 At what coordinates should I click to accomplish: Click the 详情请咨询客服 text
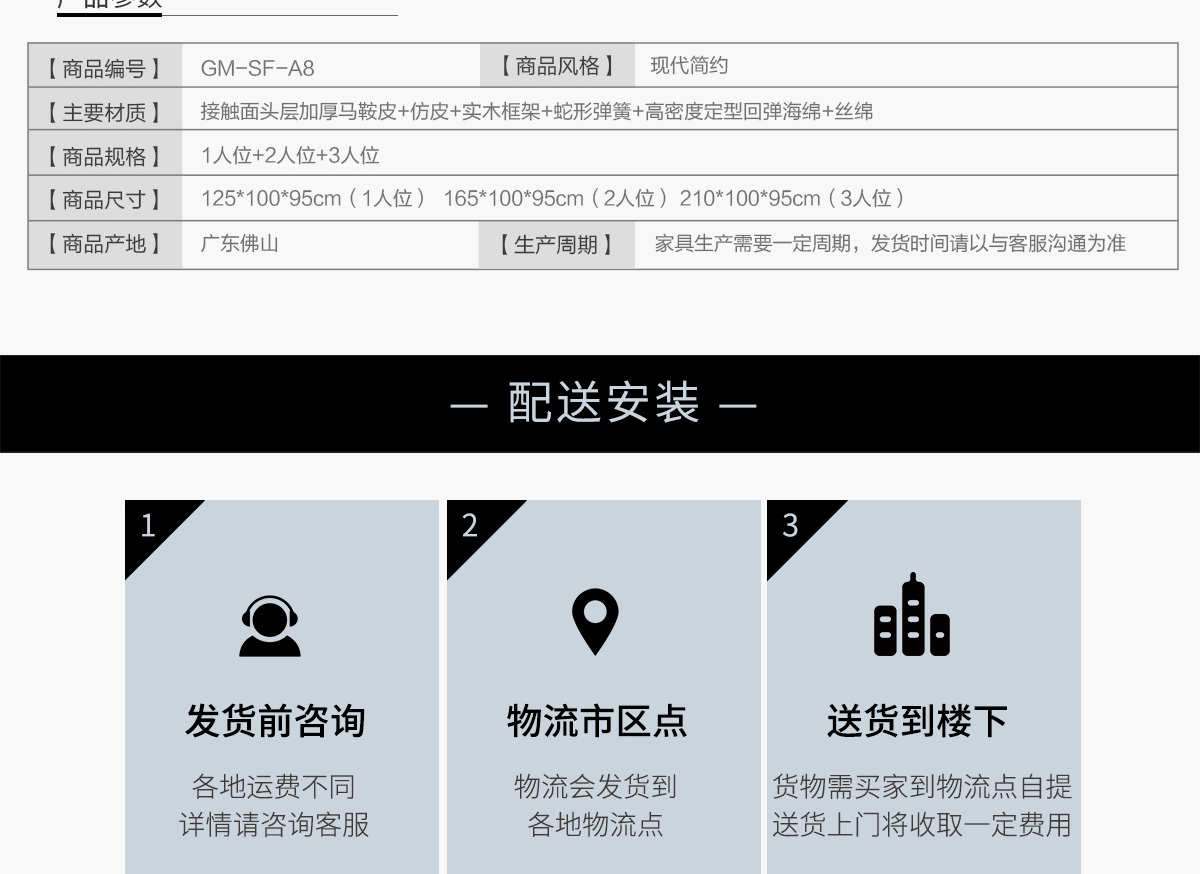(x=275, y=825)
